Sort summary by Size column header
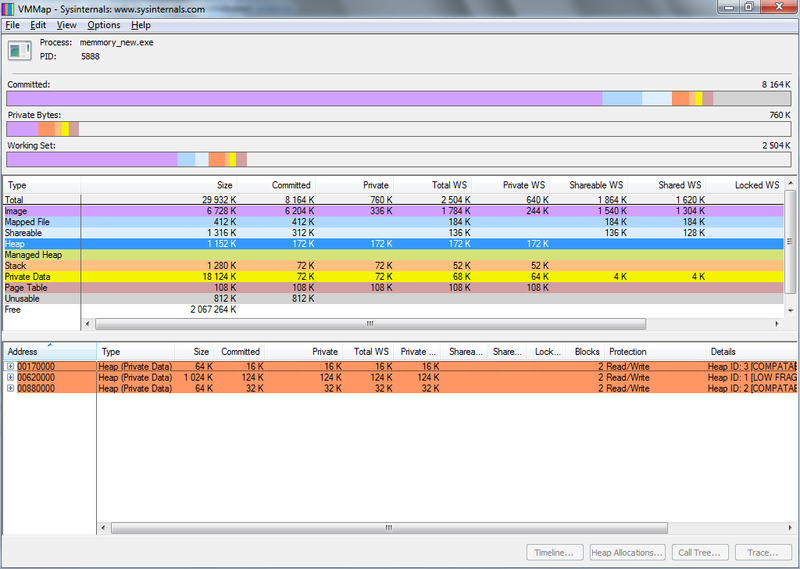 tap(159, 185)
